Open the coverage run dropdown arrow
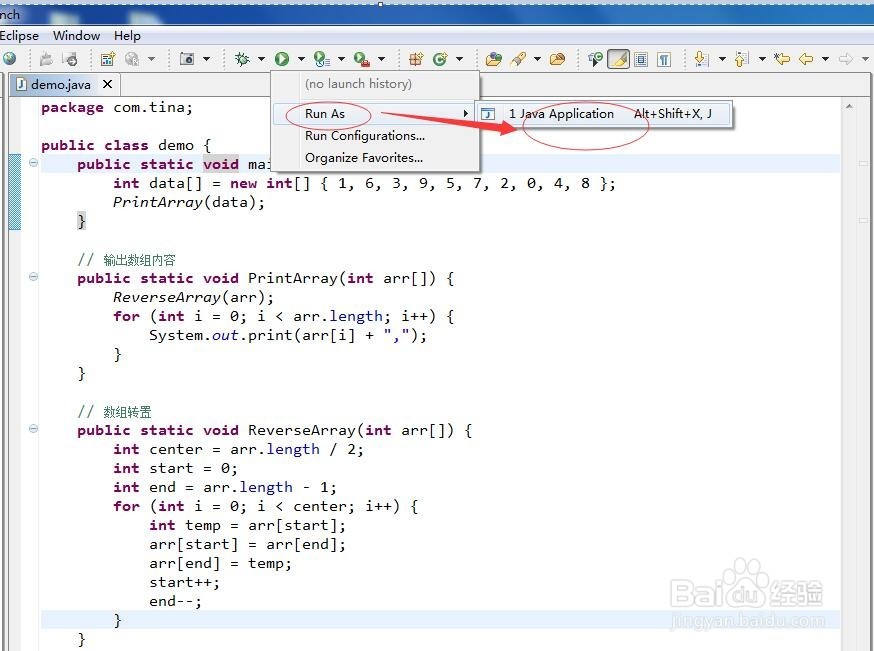Screen dimensions: 874x651 341,59
